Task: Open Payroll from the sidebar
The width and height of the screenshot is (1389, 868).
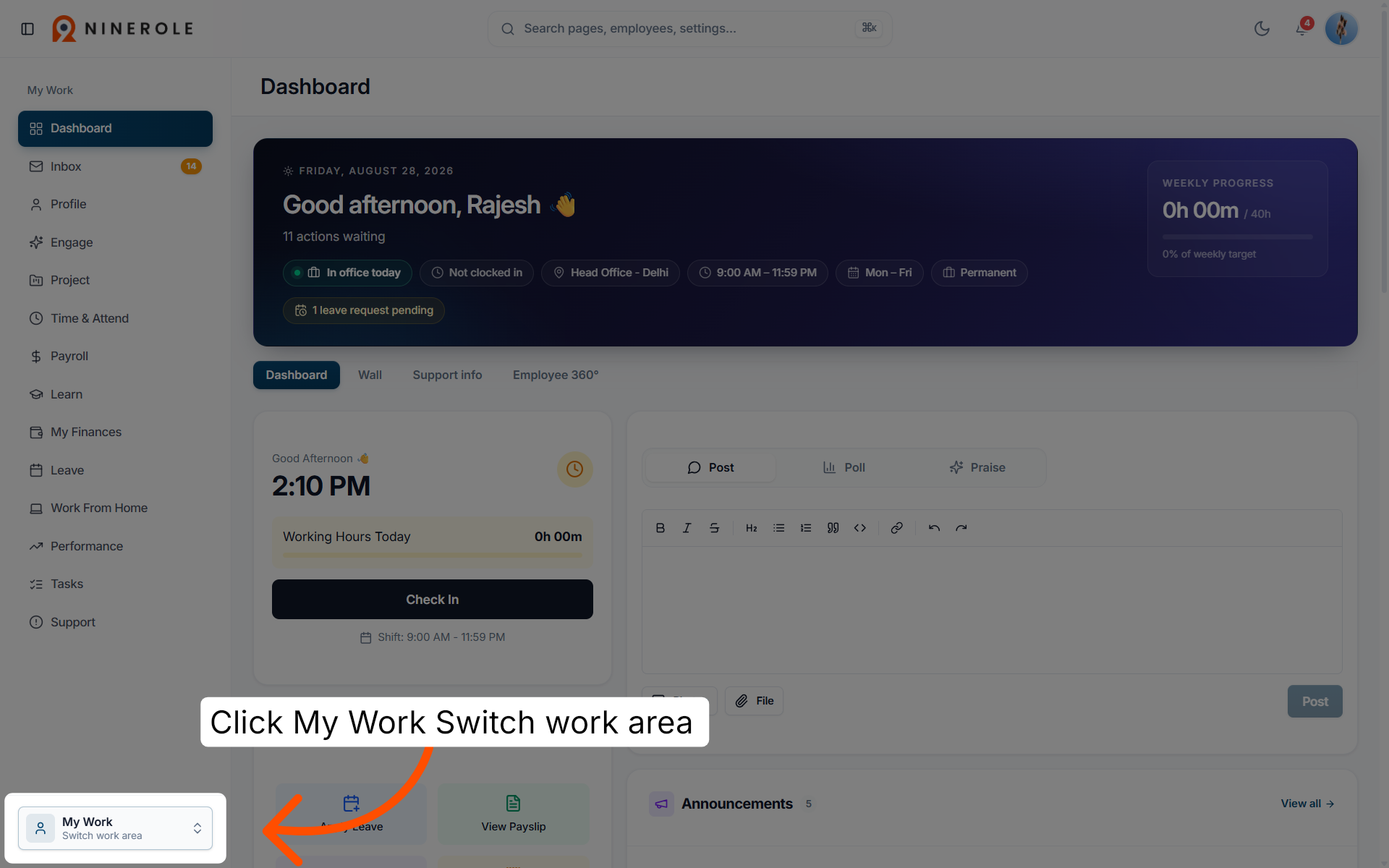Action: click(x=115, y=356)
